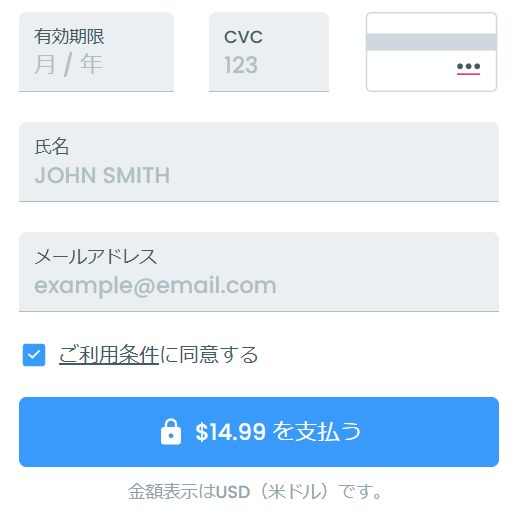Click the lock icon on the pay button
This screenshot has width=519, height=522.
point(171,432)
